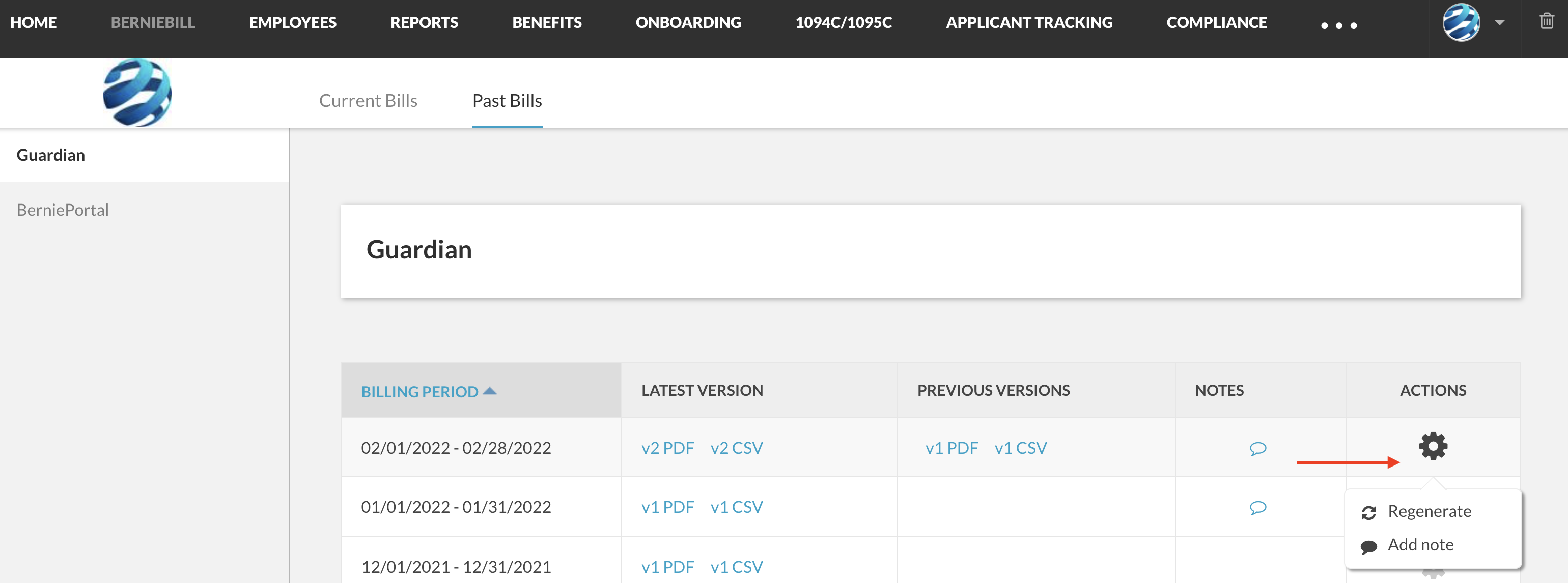Viewport: 1568px width, 583px height.
Task: Click the profile globe avatar in top bar
Action: (1461, 22)
